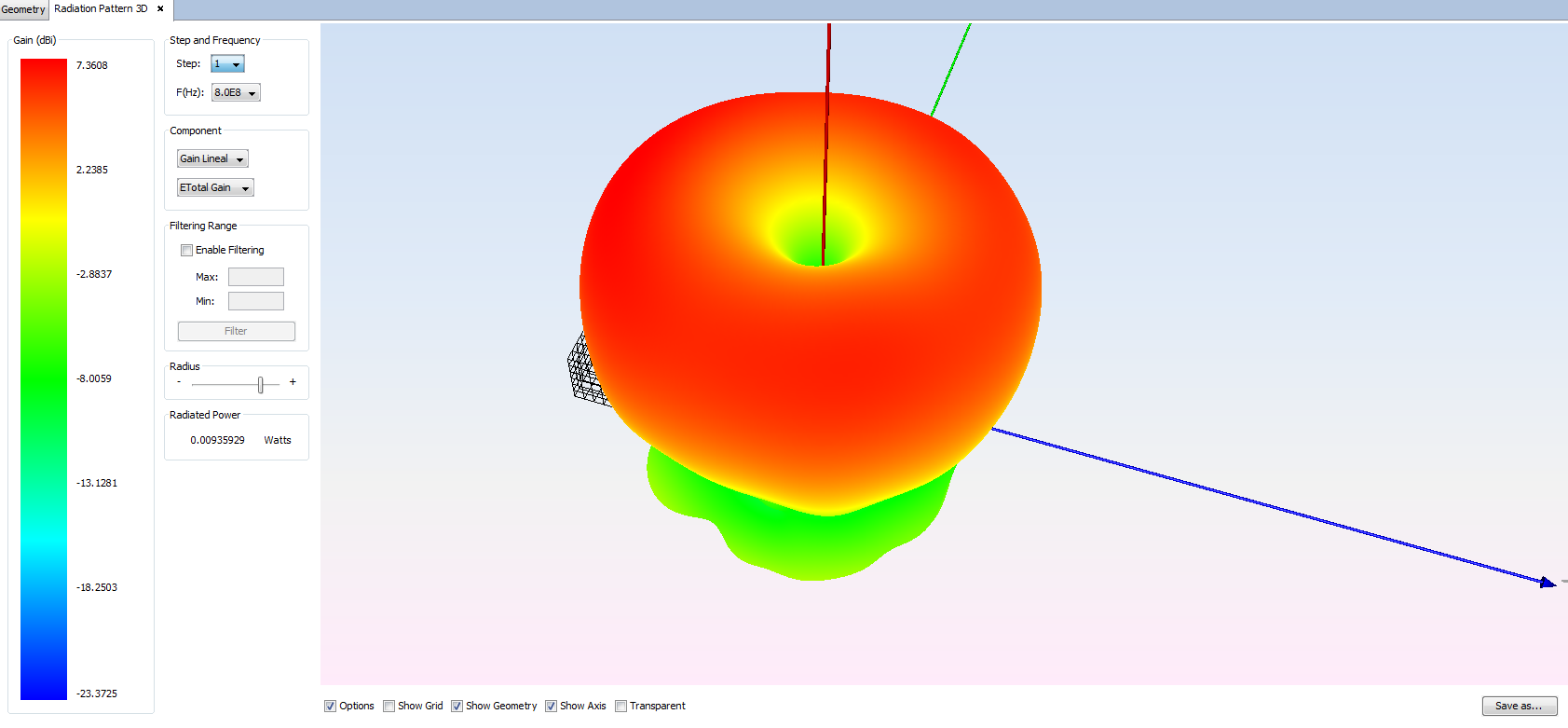Enable the Transparent checkbox
Image resolution: width=1568 pixels, height=728 pixels.
coord(621,707)
